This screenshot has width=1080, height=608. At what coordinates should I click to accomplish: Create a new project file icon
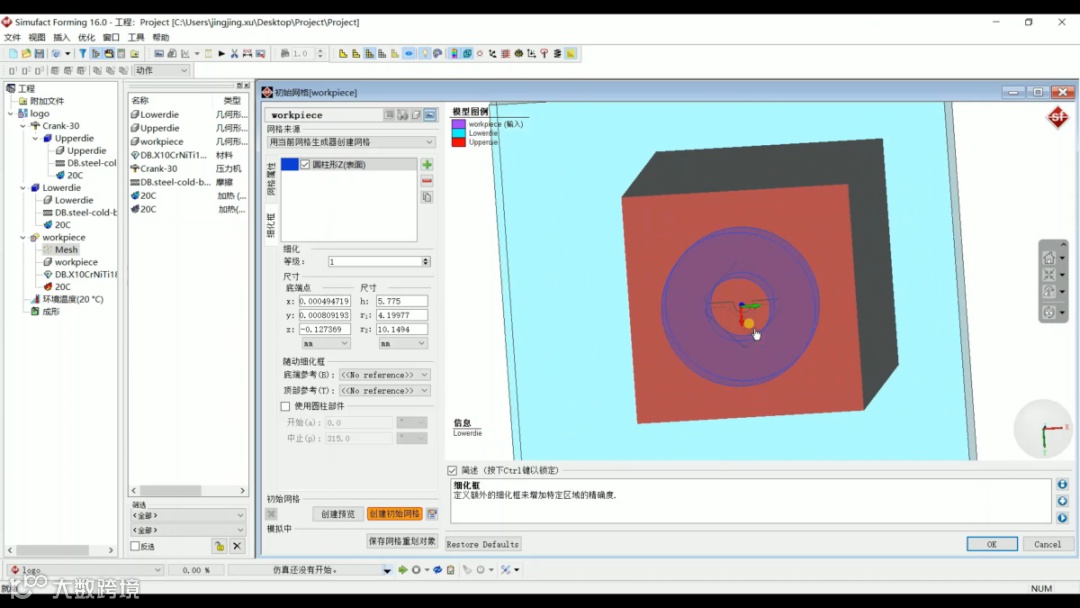[x=13, y=54]
